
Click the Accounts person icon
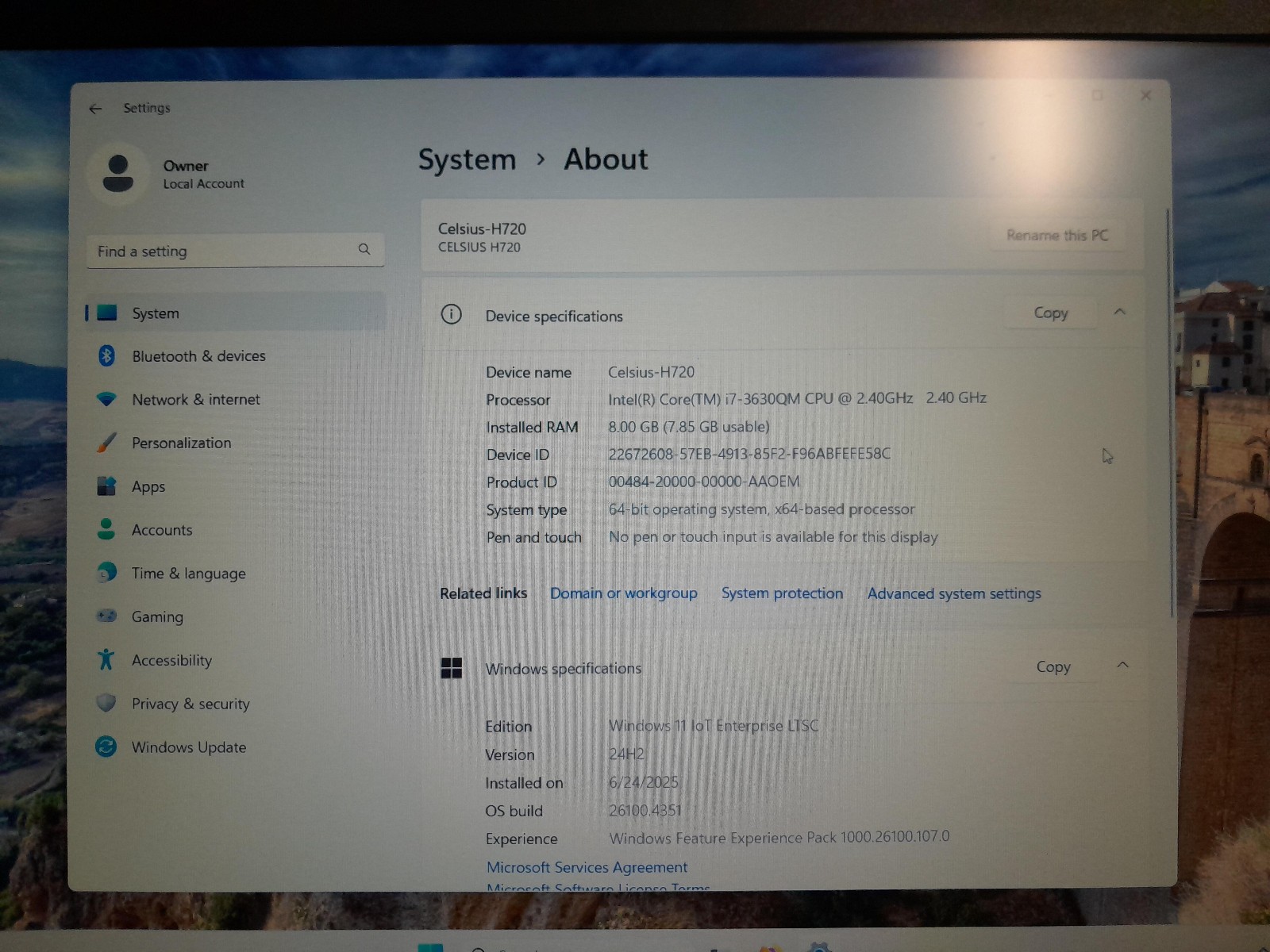click(106, 529)
